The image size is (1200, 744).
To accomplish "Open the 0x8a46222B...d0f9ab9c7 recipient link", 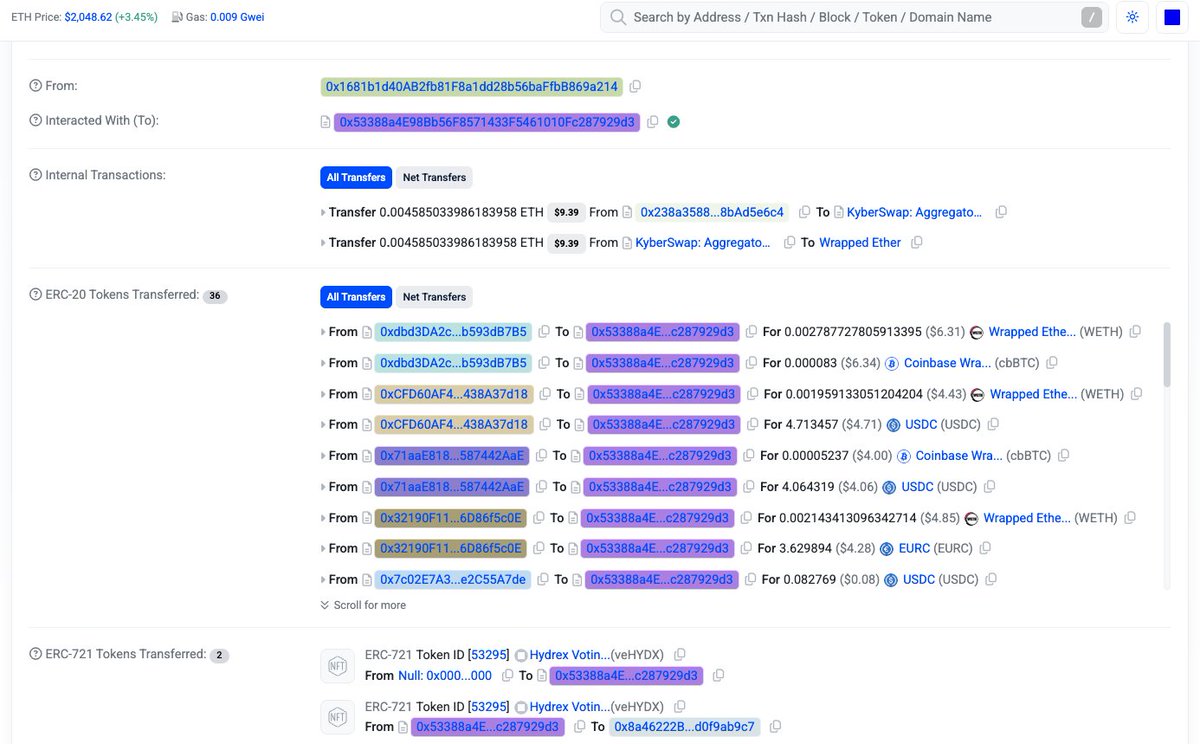I will point(685,727).
